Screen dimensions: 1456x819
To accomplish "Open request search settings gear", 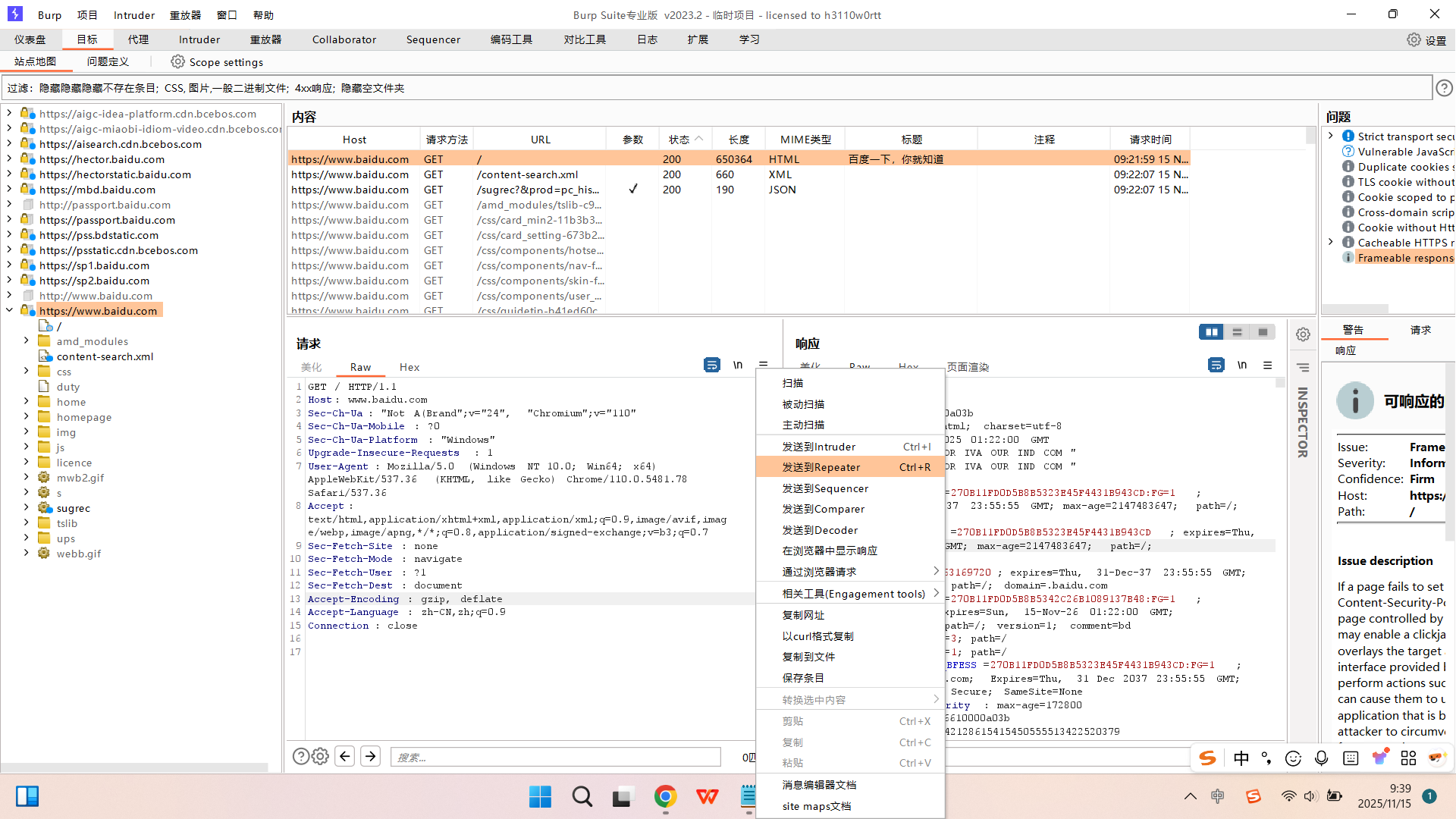I will click(x=320, y=756).
